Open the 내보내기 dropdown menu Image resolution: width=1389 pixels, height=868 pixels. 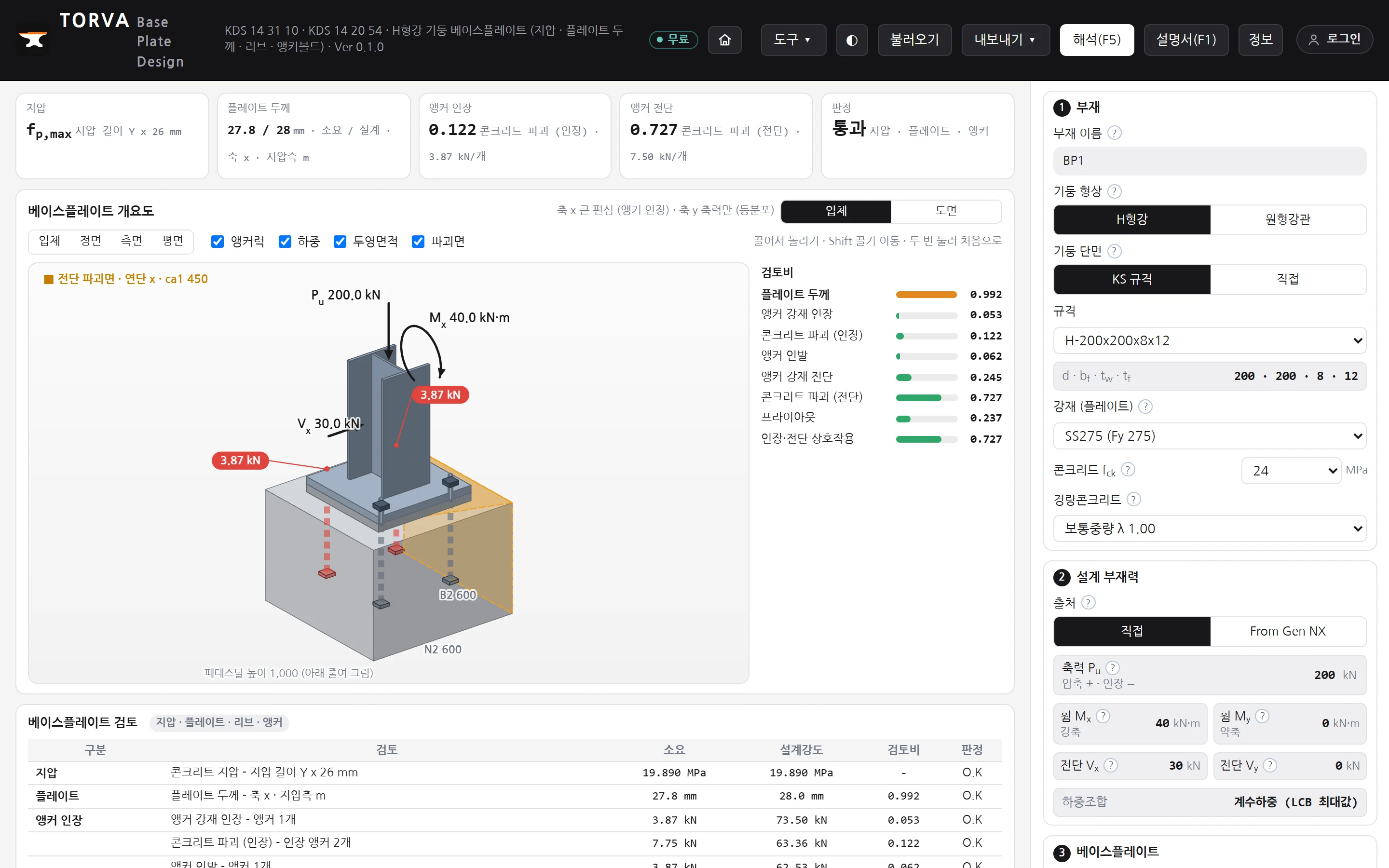click(x=1005, y=40)
